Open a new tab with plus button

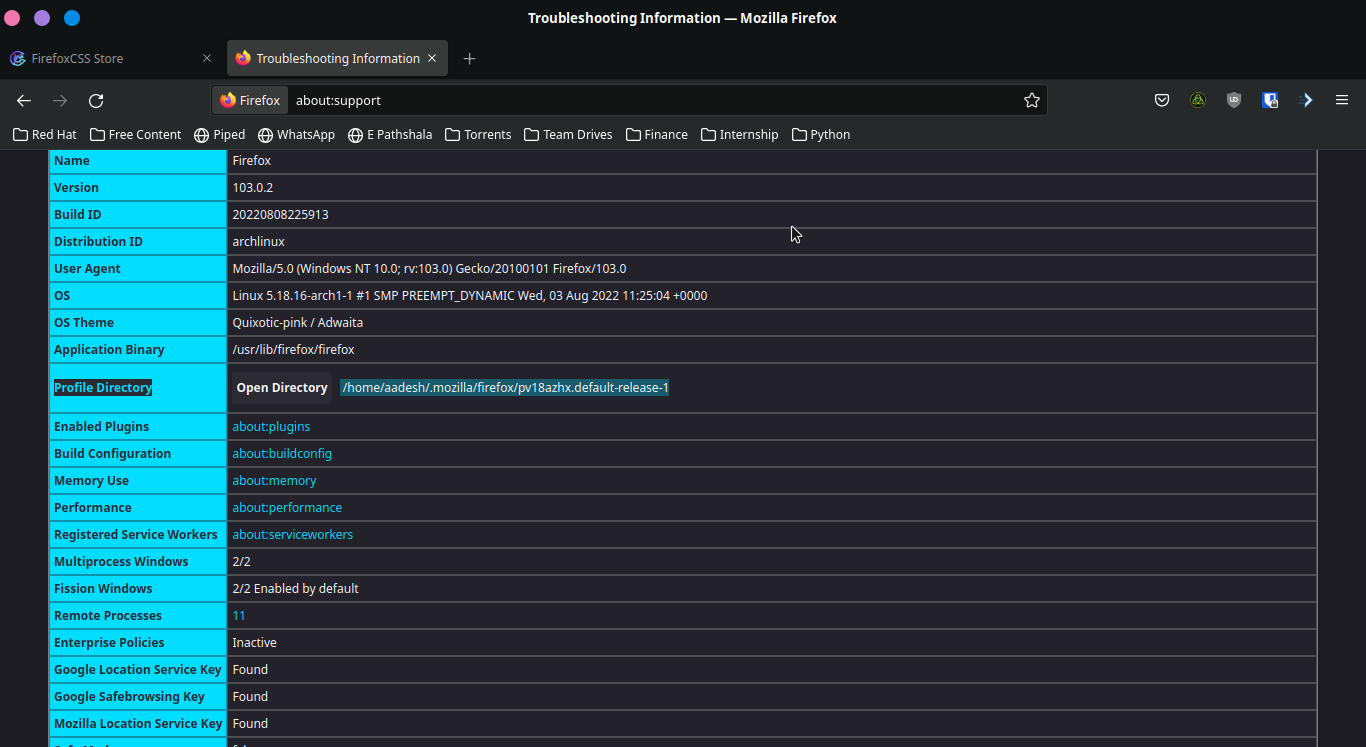469,59
